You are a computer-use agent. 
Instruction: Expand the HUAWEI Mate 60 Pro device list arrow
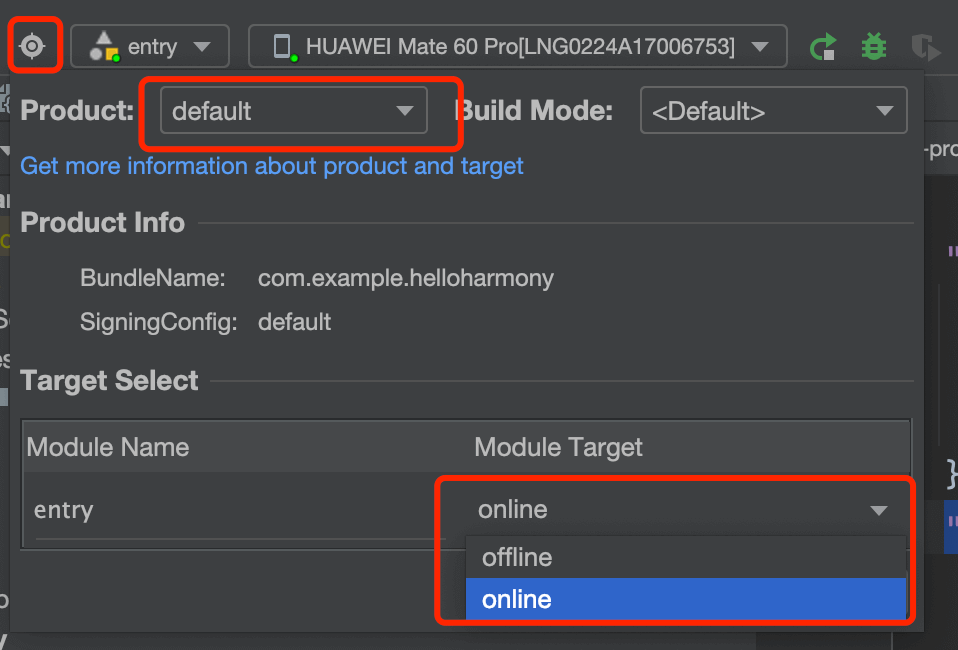click(760, 47)
